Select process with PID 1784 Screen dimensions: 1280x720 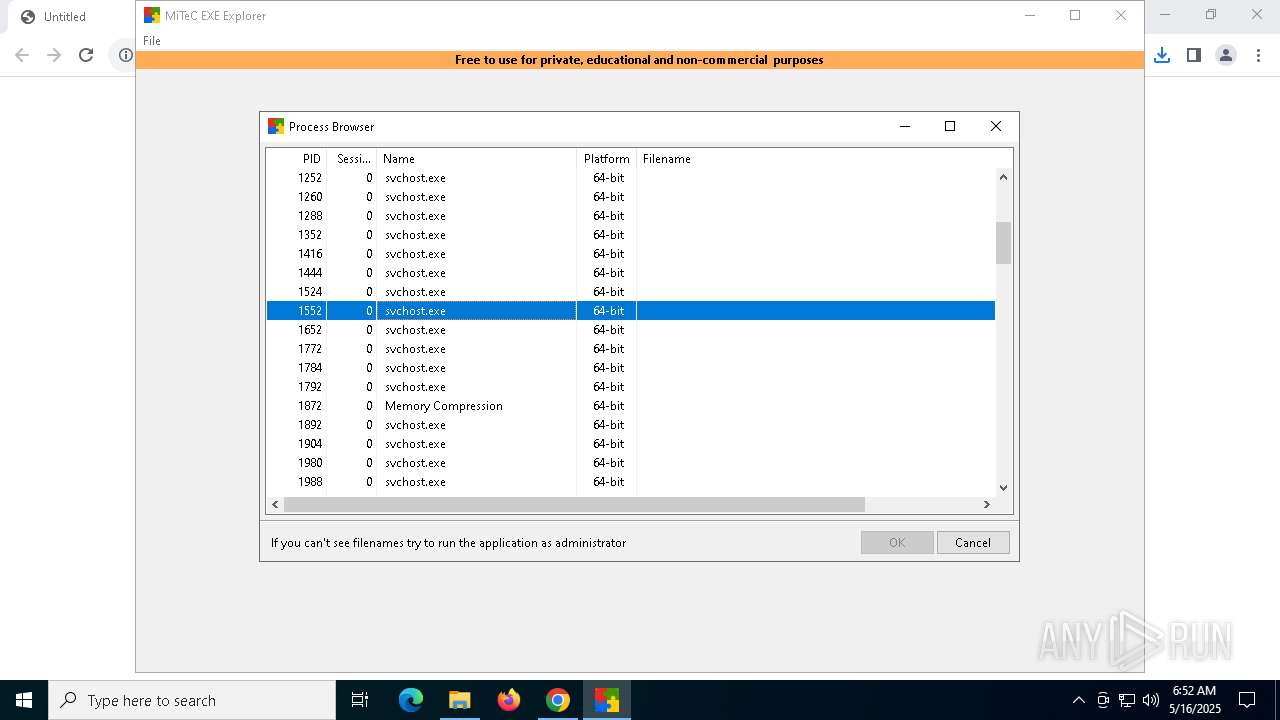coord(631,368)
